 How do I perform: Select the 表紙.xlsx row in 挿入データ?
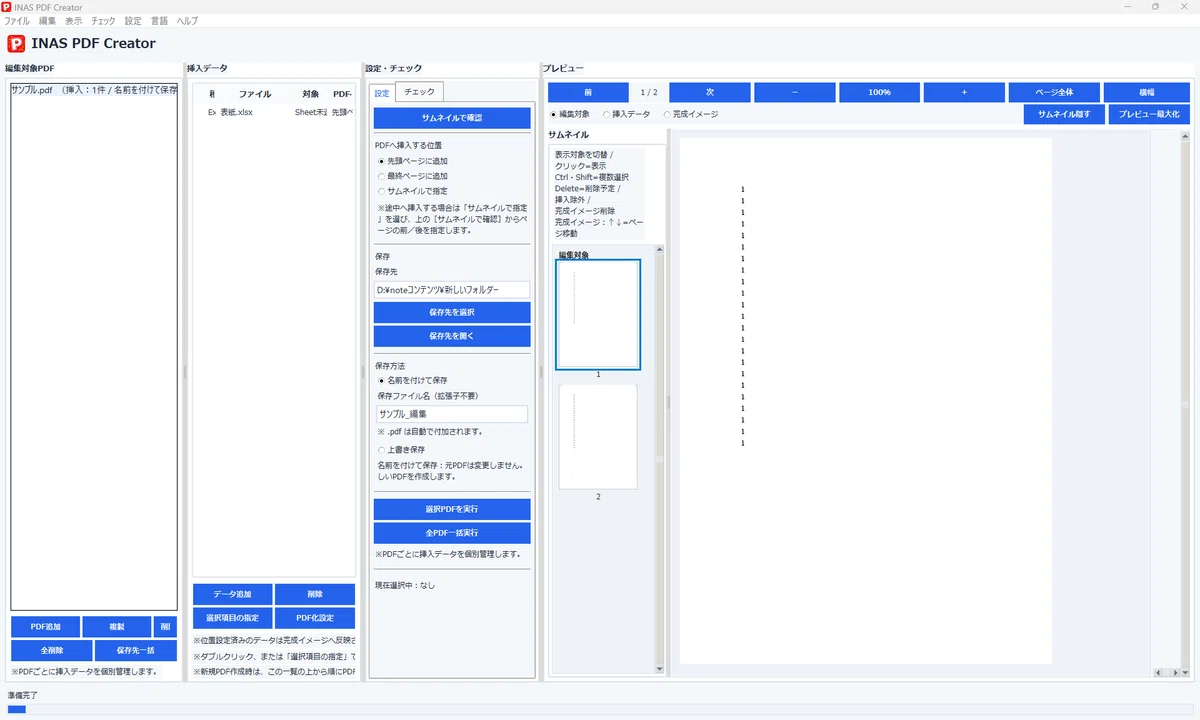(x=275, y=112)
